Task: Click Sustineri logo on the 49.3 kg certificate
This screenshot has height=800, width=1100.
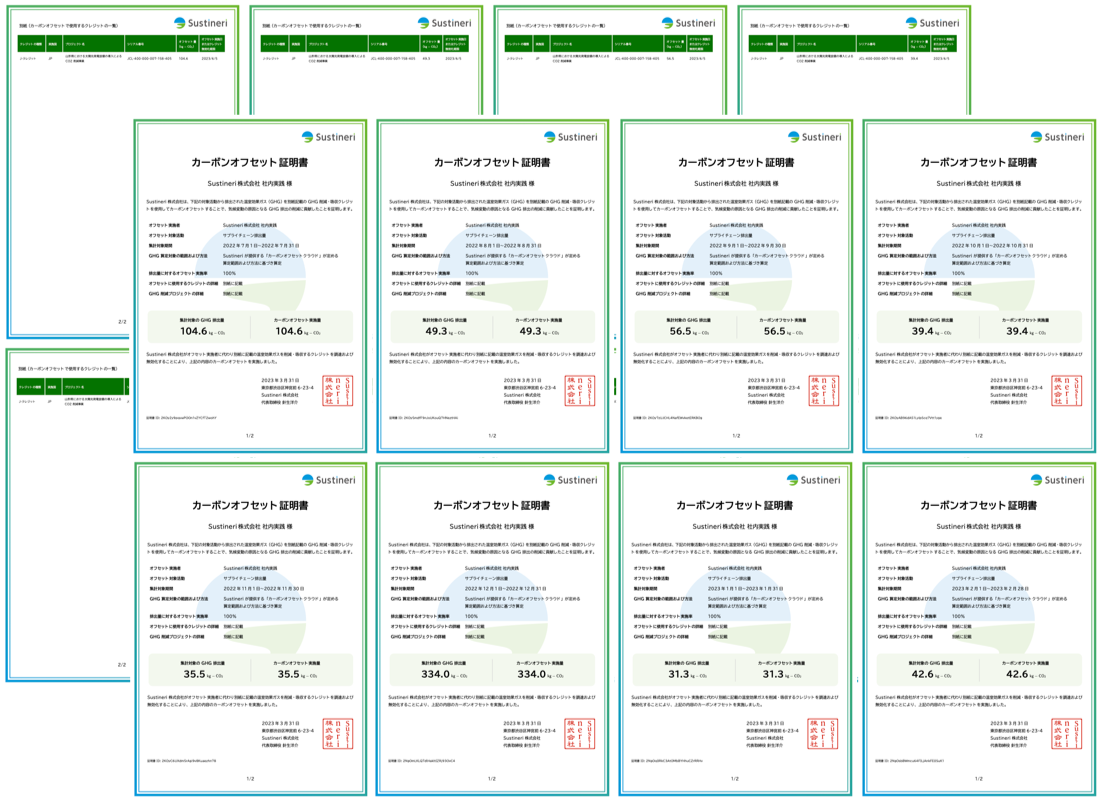Action: click(570, 137)
